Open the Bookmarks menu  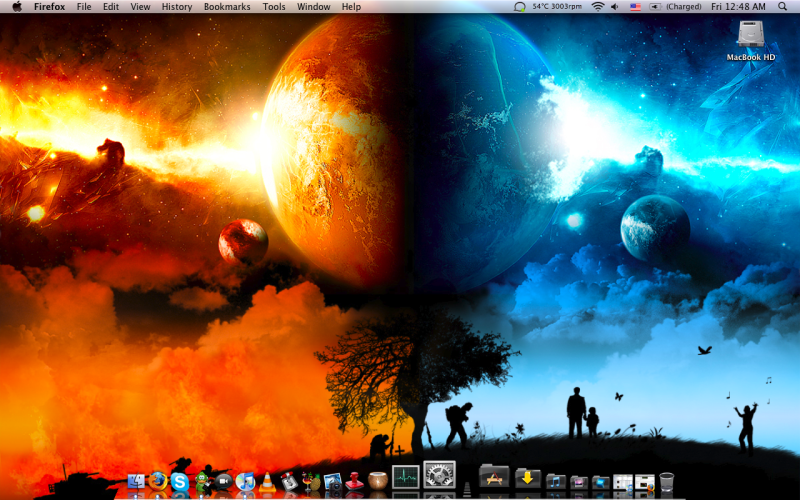227,7
